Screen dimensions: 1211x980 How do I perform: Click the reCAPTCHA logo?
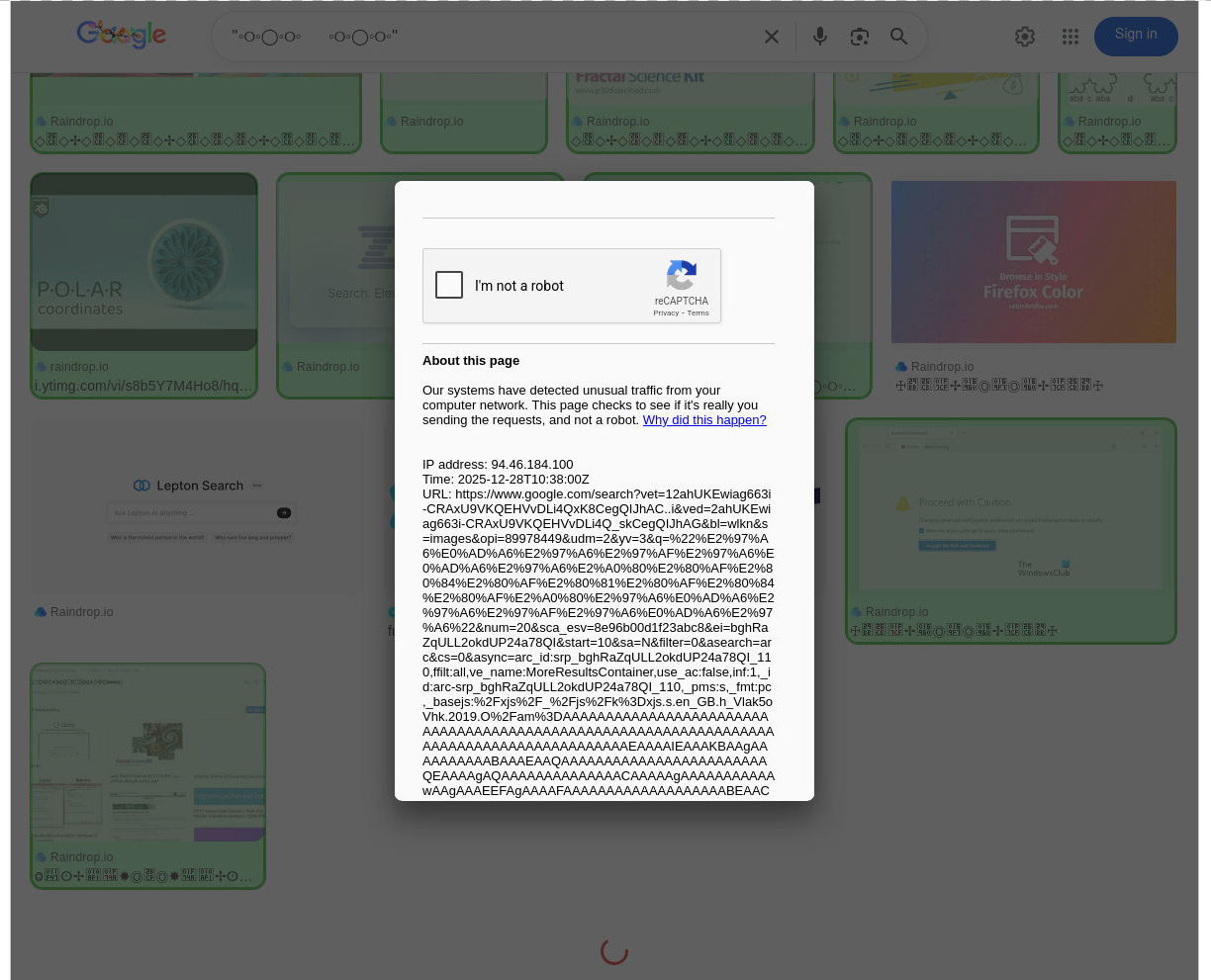click(x=681, y=275)
